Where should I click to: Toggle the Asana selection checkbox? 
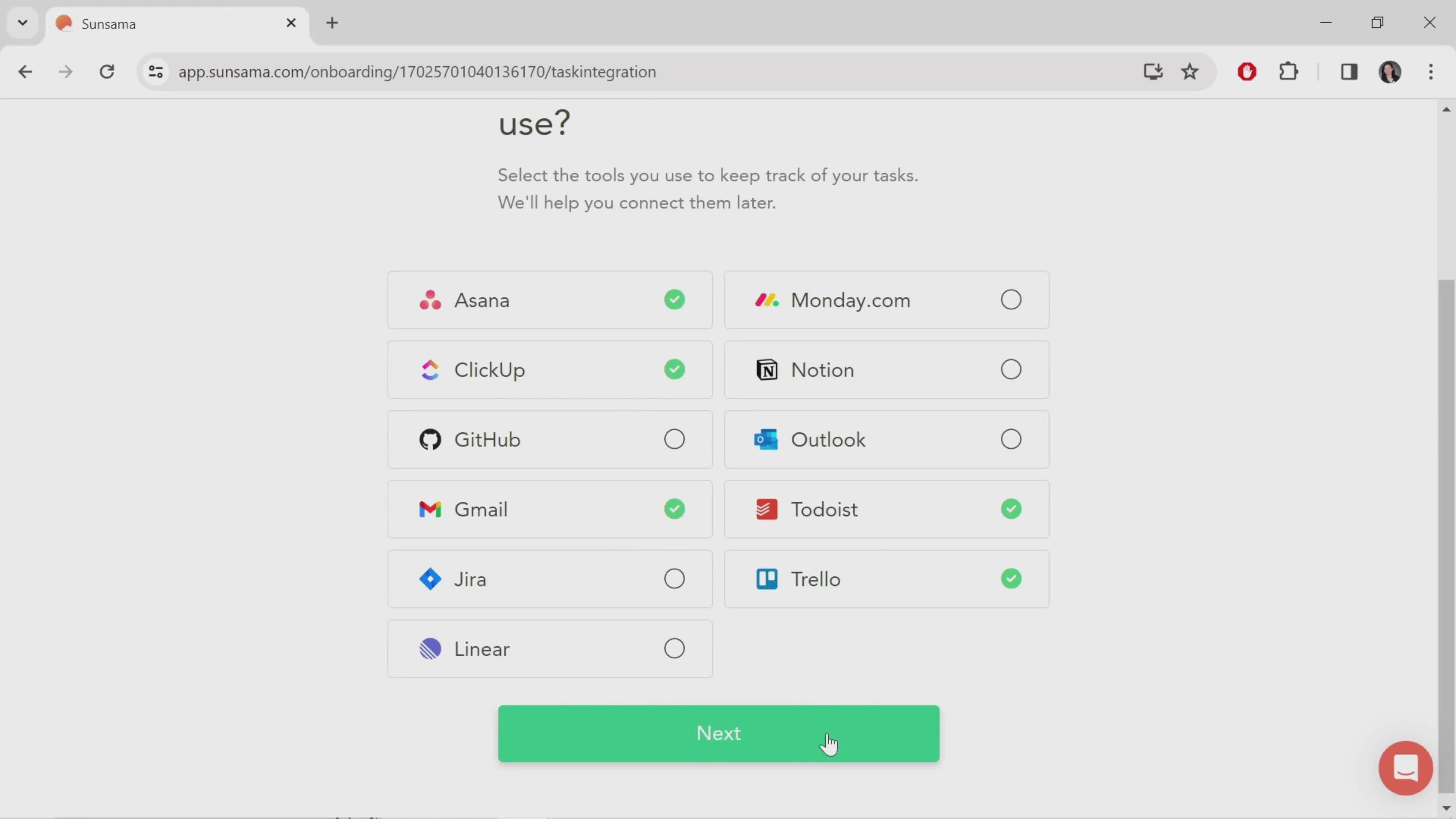674,300
